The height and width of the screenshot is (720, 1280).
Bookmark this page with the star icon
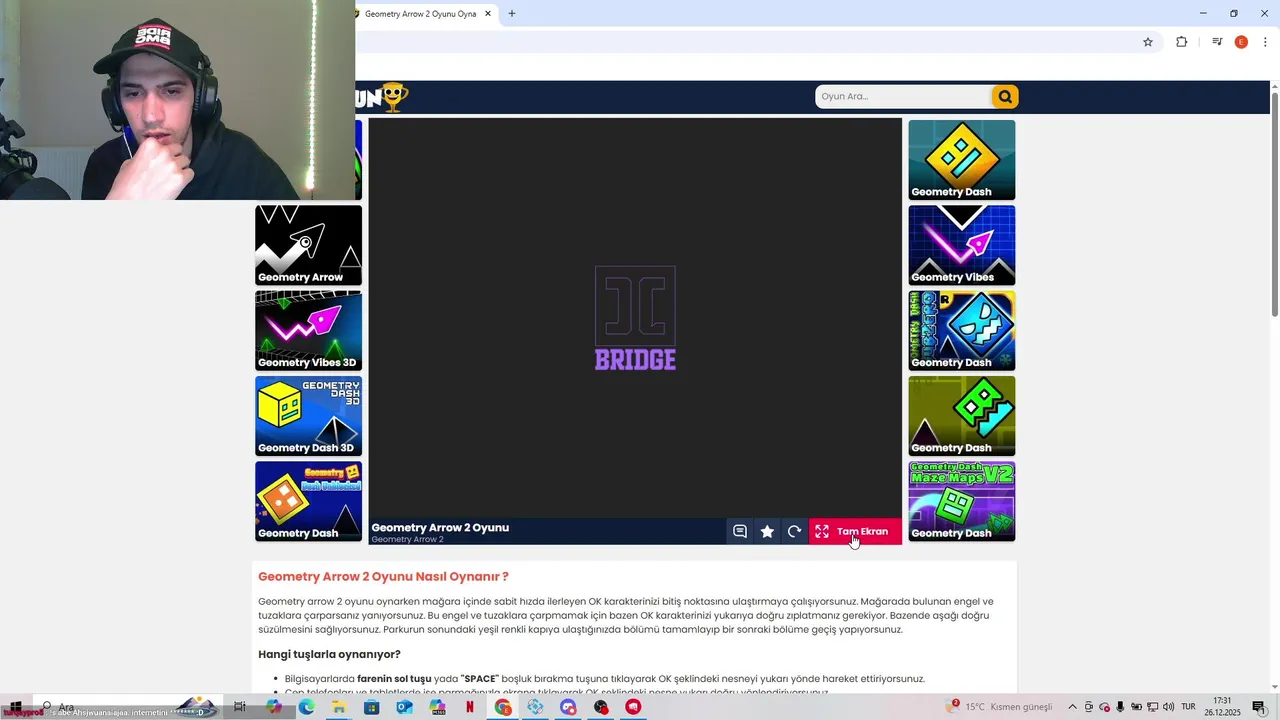tap(1148, 42)
